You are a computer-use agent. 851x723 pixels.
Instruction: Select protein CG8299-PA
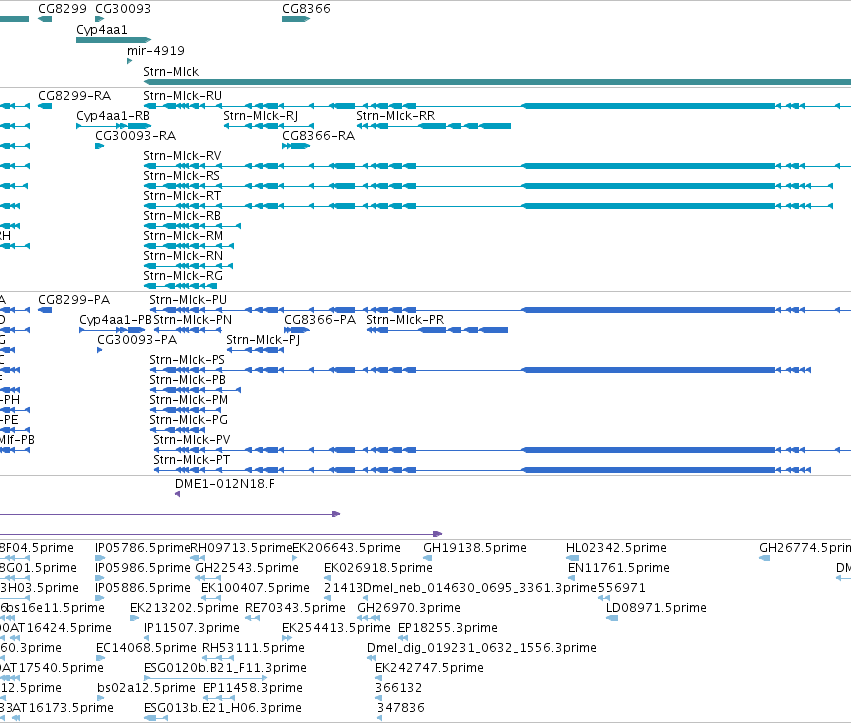click(x=74, y=300)
